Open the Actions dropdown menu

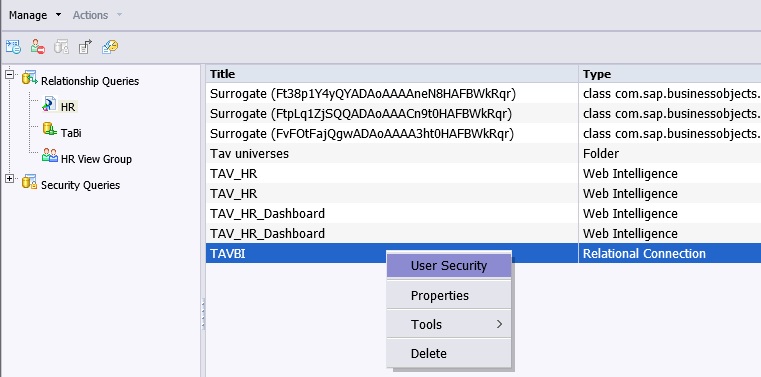[x=97, y=15]
